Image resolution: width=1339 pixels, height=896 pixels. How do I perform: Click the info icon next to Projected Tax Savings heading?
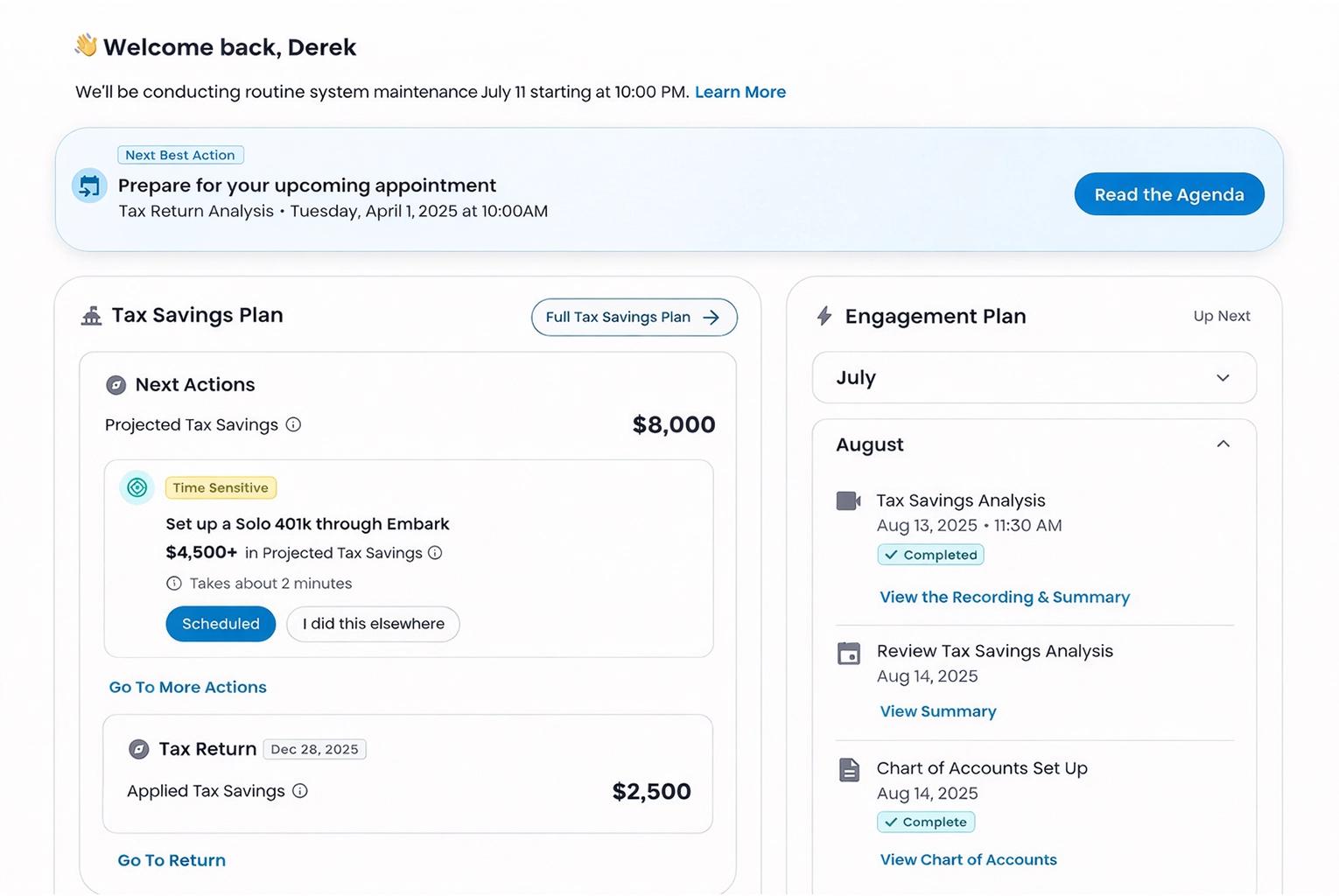tap(294, 424)
